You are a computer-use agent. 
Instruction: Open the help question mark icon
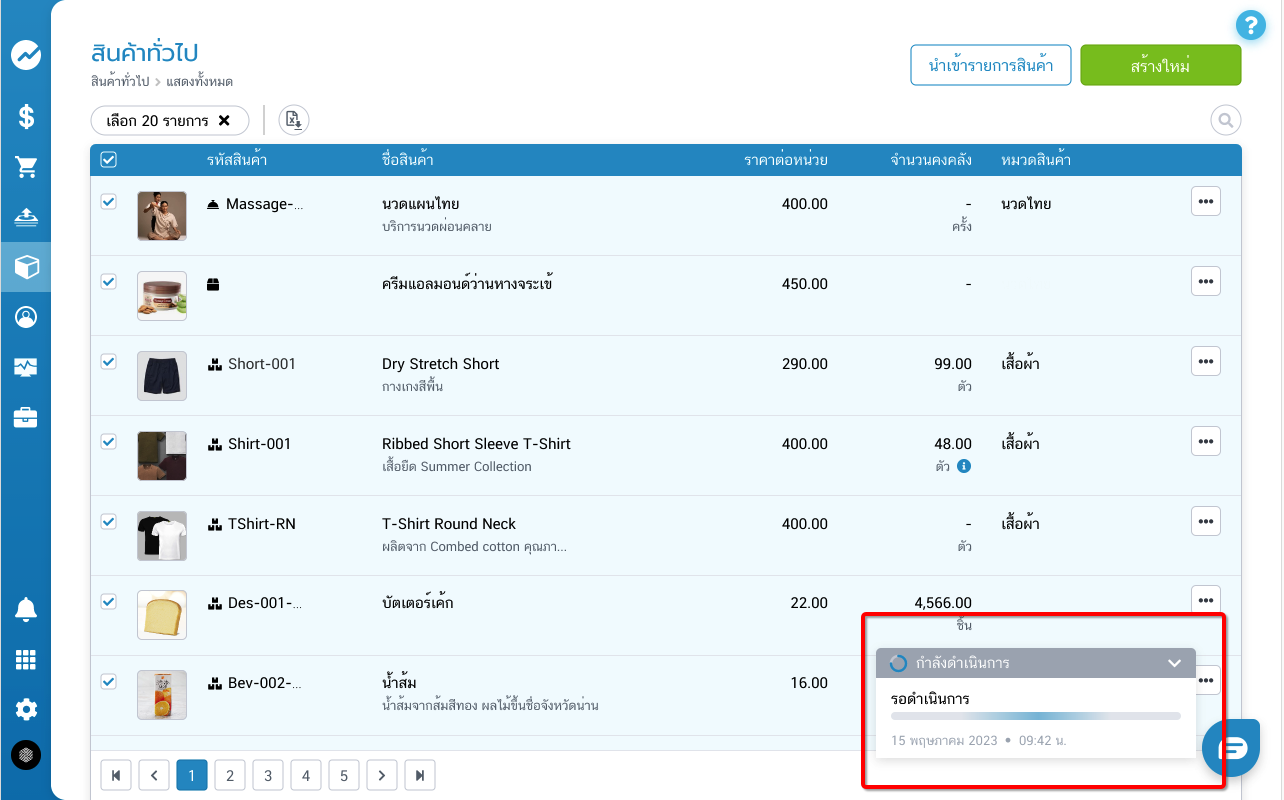coord(1250,25)
